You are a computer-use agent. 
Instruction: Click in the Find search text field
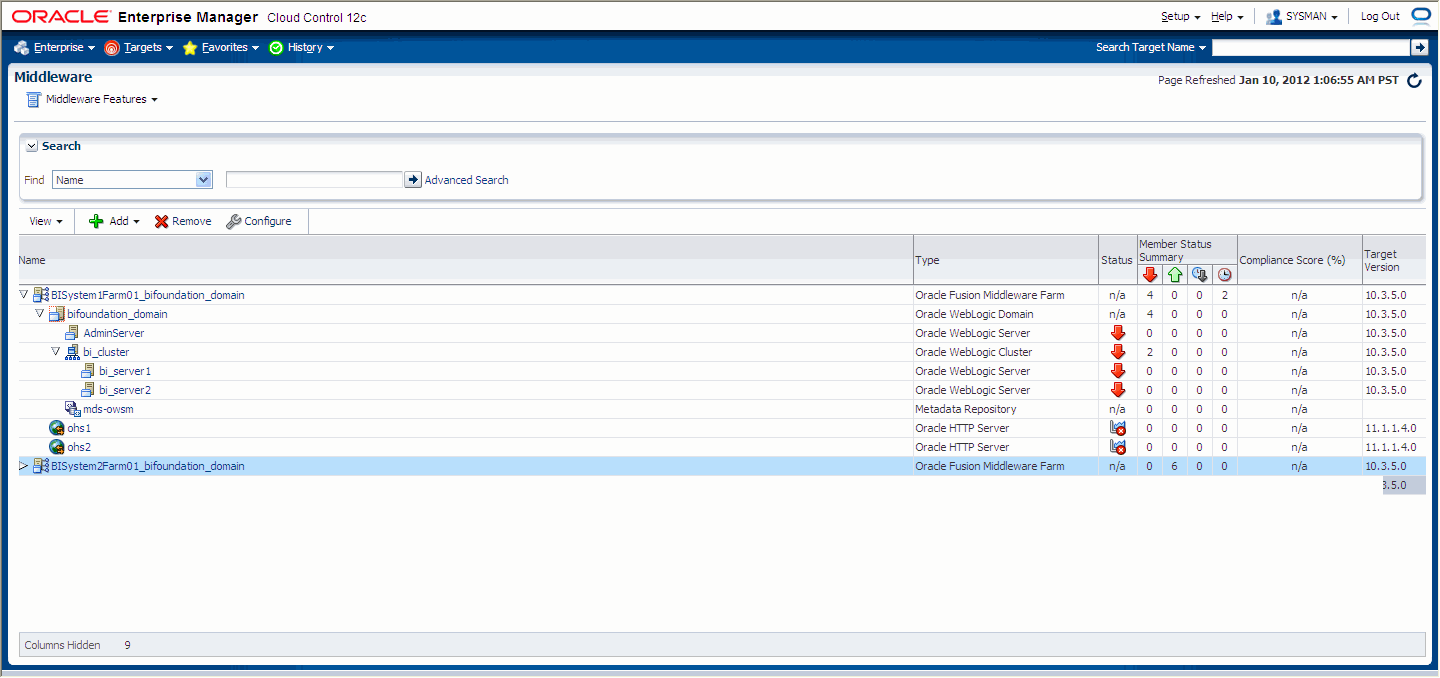click(314, 180)
